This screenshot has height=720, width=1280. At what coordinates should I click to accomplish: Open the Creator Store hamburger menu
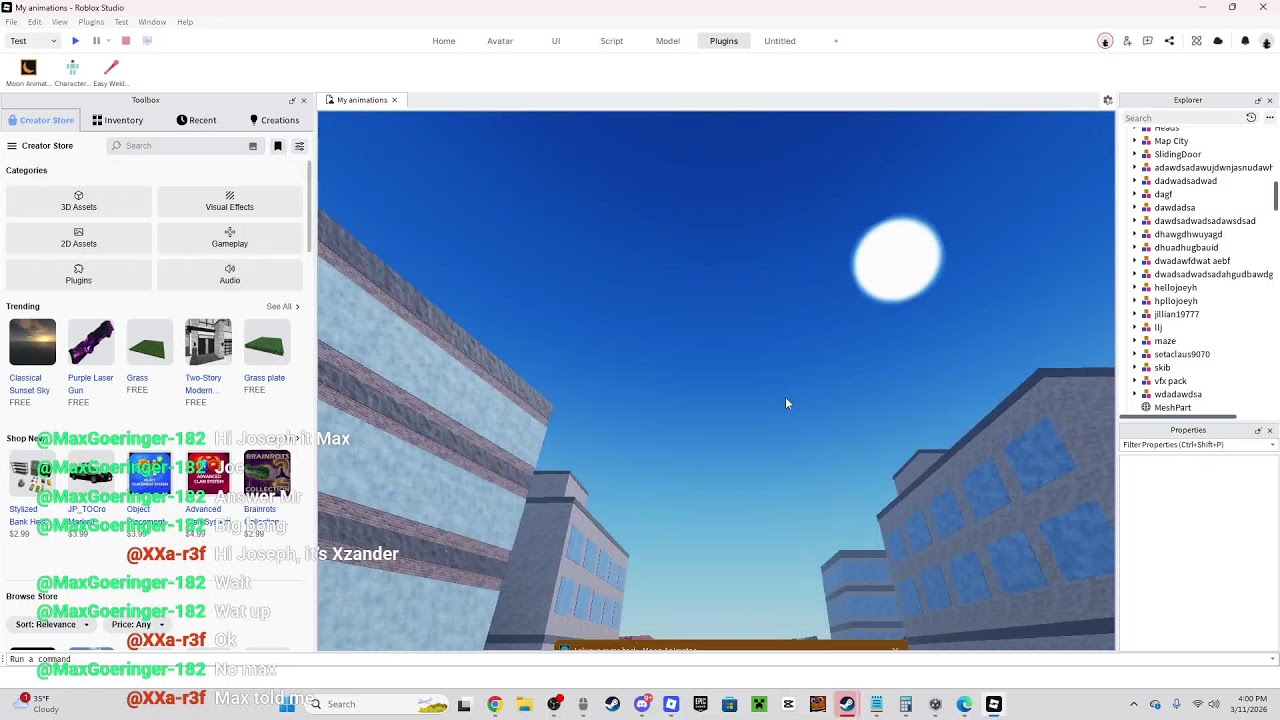[x=12, y=146]
